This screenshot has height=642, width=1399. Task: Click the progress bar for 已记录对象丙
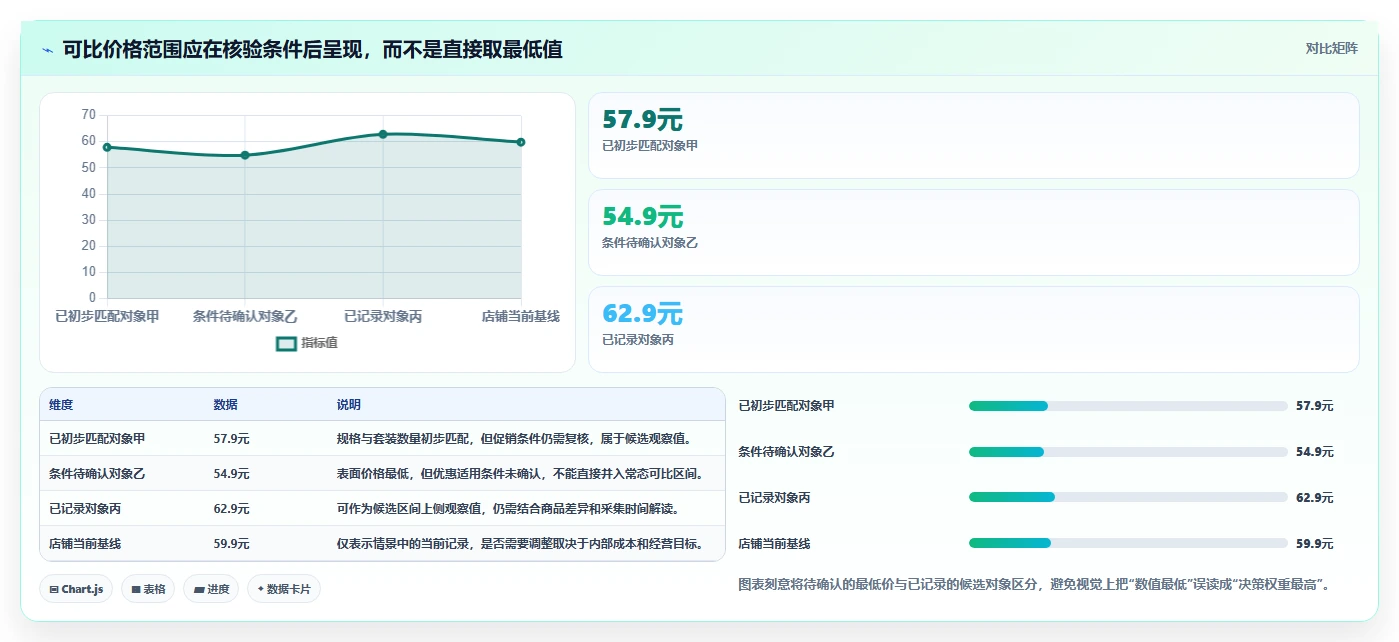(1128, 497)
